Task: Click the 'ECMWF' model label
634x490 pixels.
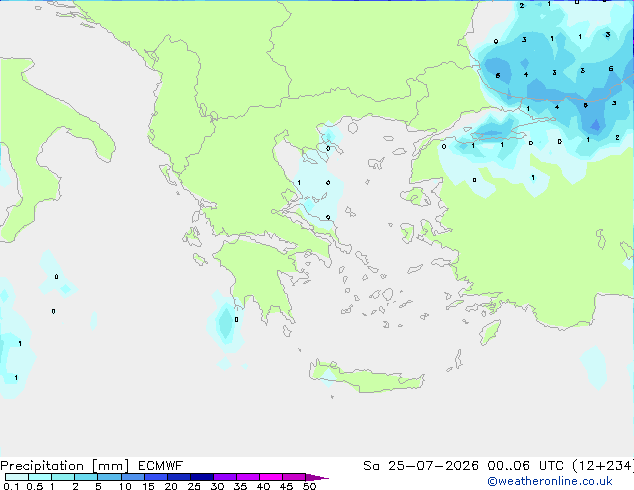Action: [161, 466]
